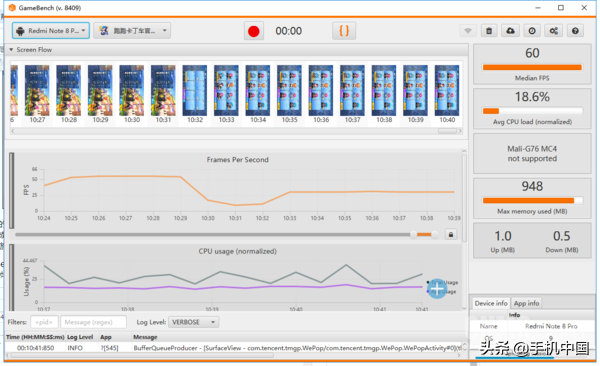Collapse the Screen Flow section
Viewport: 600px width, 366px height.
(11, 50)
